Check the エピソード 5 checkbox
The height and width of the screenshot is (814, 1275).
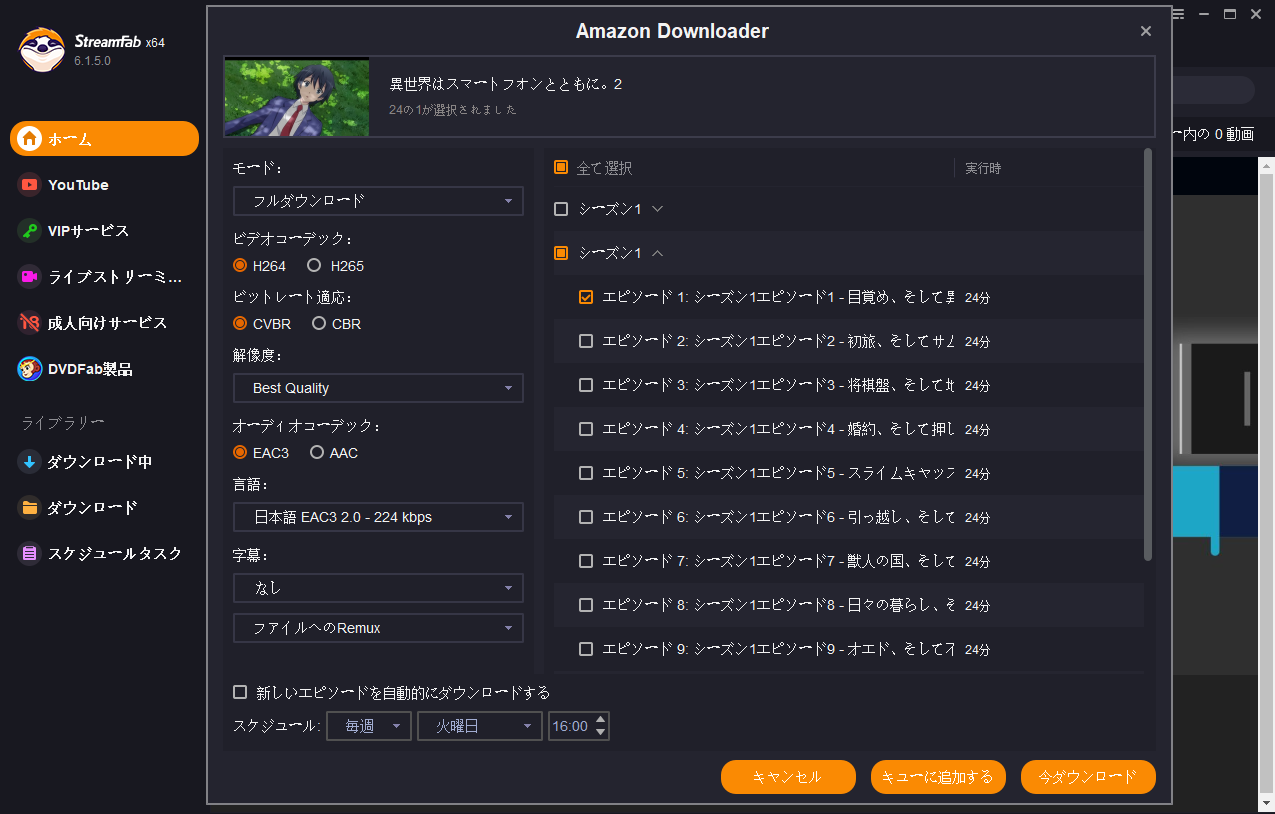point(586,473)
